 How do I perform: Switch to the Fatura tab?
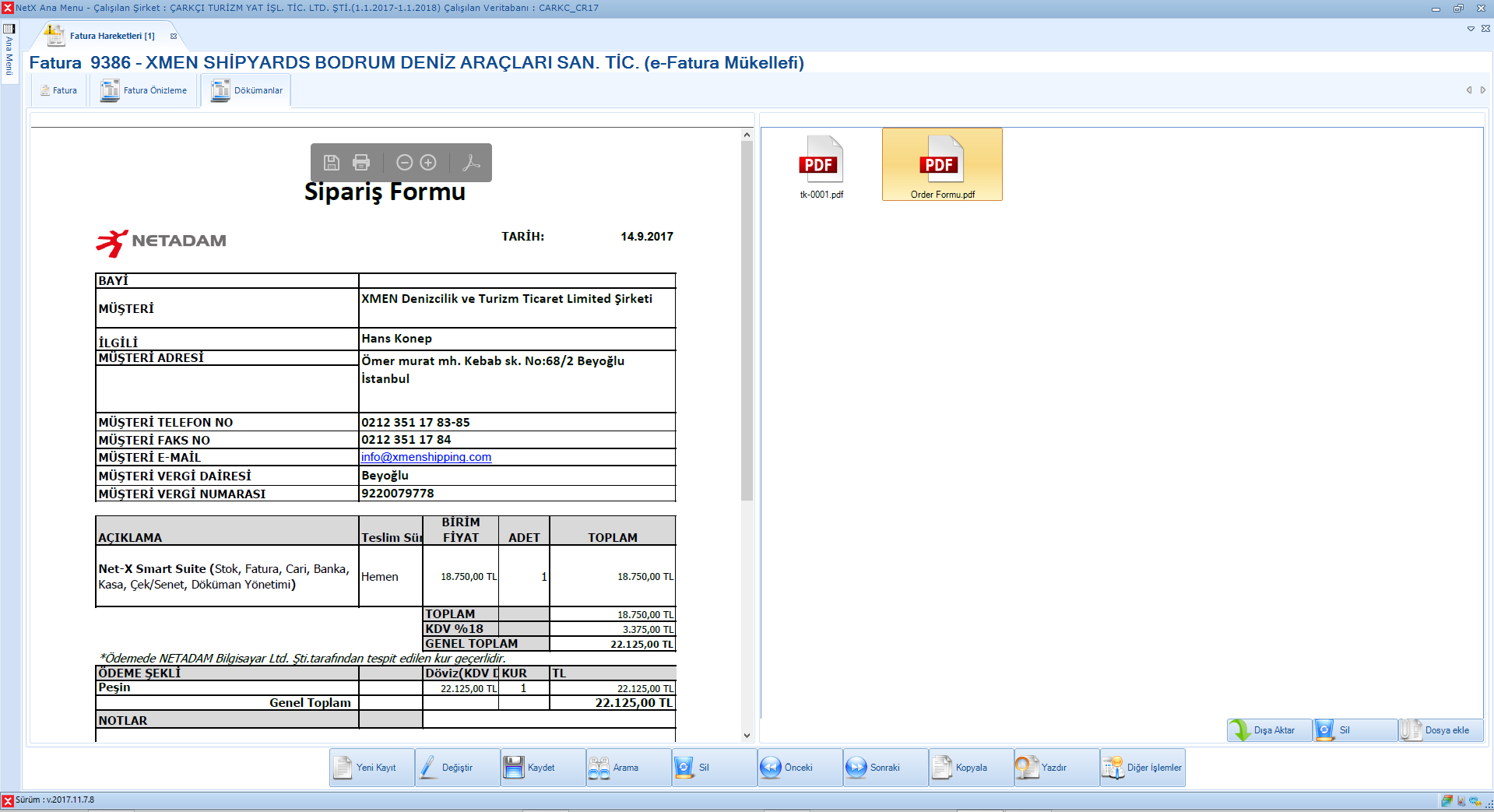(x=59, y=90)
